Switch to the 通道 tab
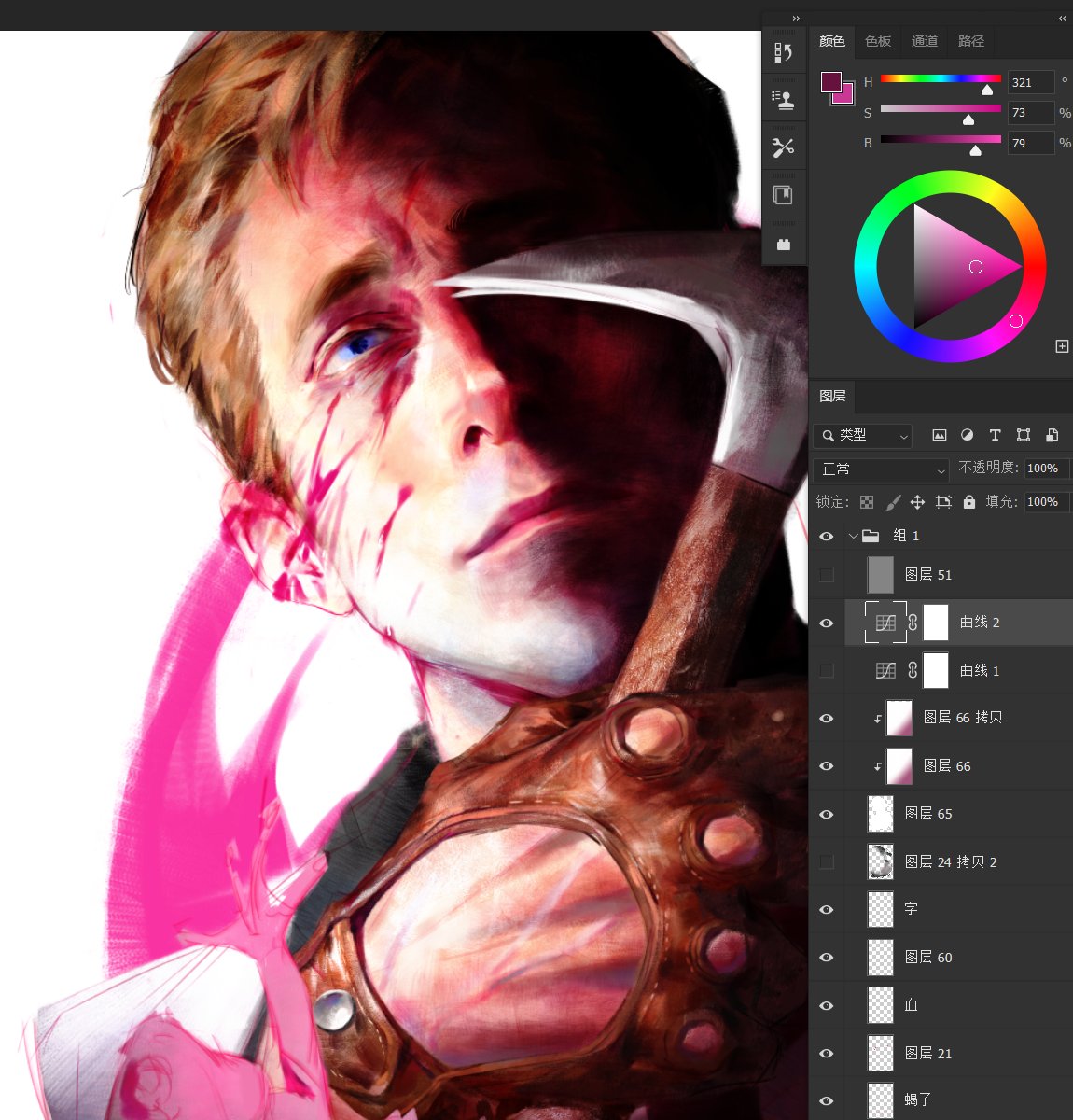 pyautogui.click(x=925, y=41)
